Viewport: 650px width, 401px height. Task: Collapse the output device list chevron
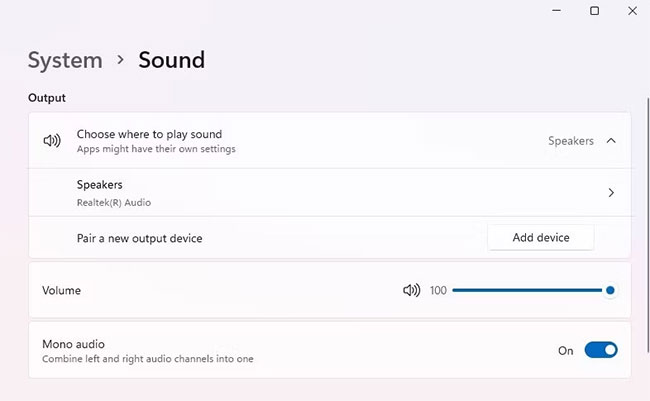(611, 141)
